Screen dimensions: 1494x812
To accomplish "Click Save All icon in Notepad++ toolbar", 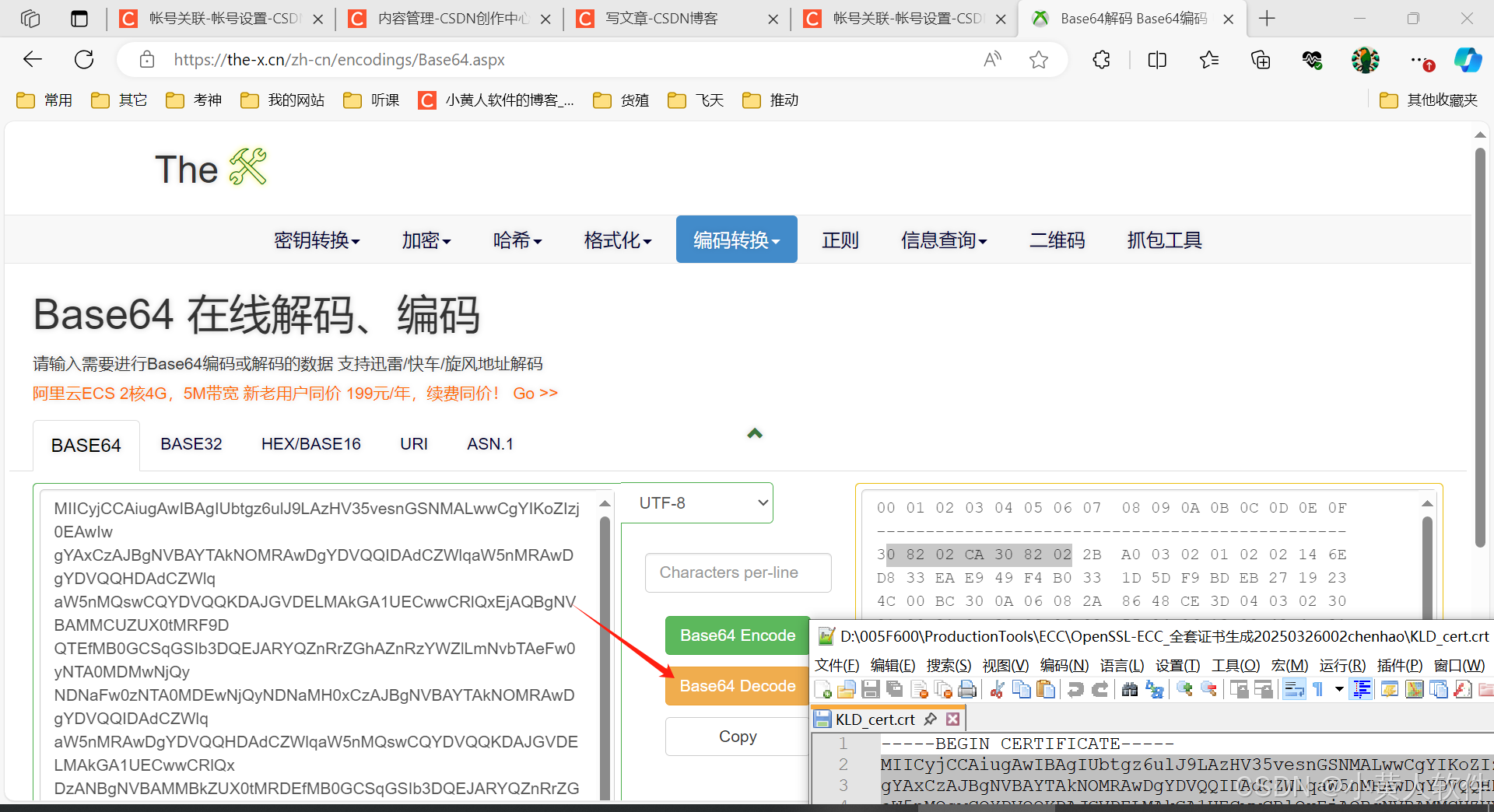I will (x=895, y=689).
